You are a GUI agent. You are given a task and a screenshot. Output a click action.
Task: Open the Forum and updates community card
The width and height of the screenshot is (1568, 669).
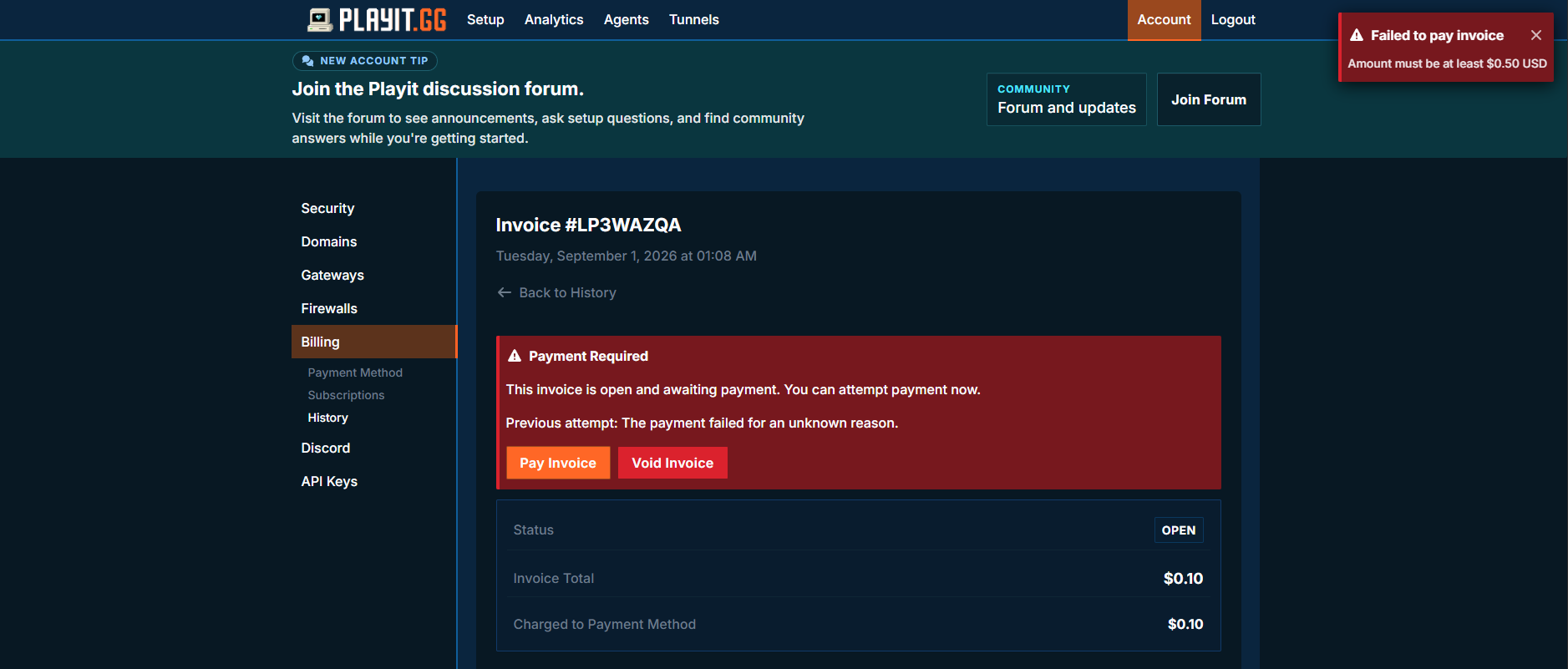tap(1067, 99)
